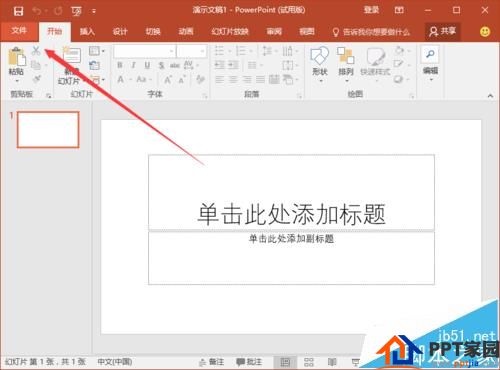
Task: Click the font name combo box
Action: pyautogui.click(x=144, y=51)
